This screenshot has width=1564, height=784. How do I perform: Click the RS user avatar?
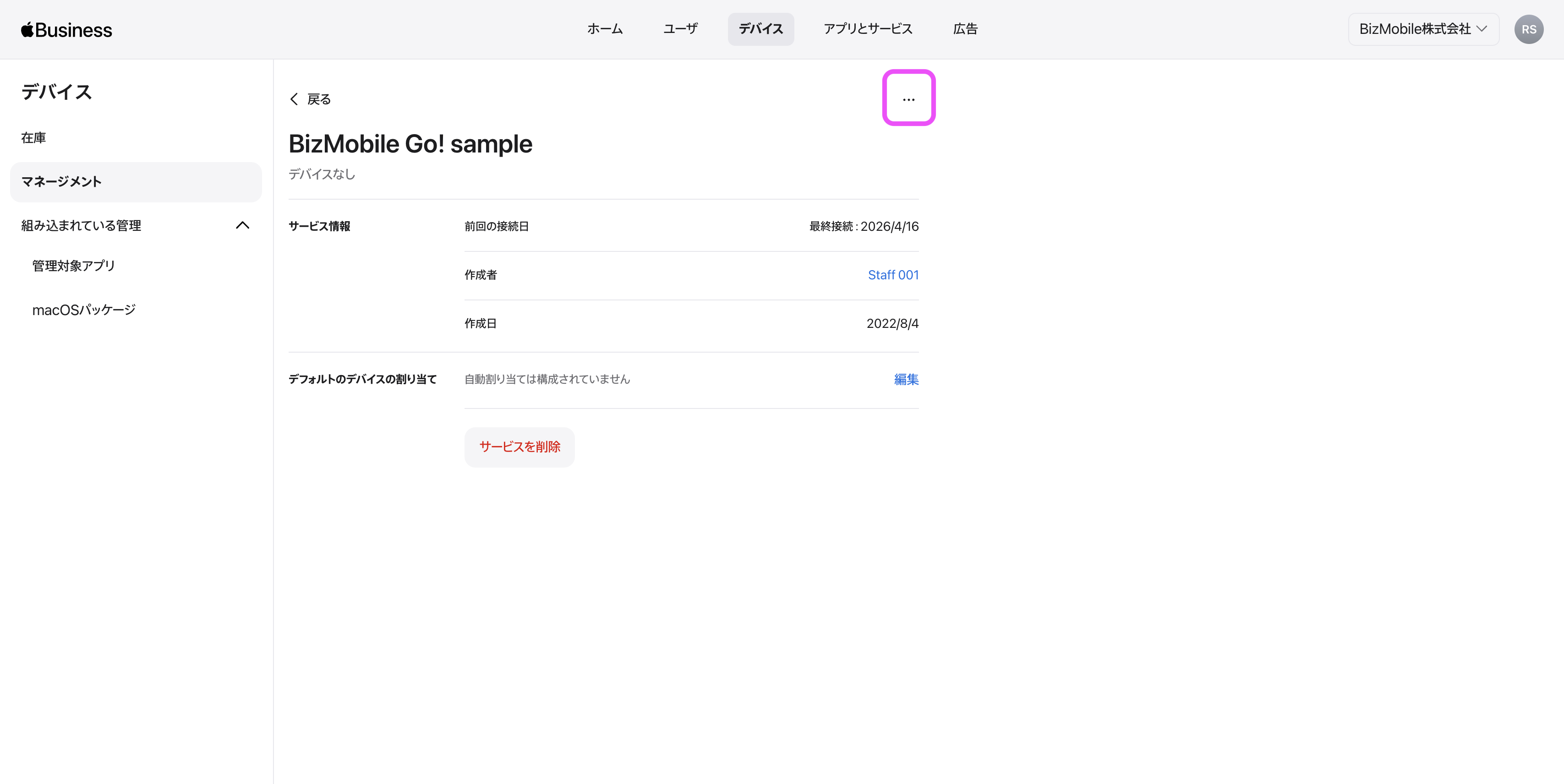1528,29
